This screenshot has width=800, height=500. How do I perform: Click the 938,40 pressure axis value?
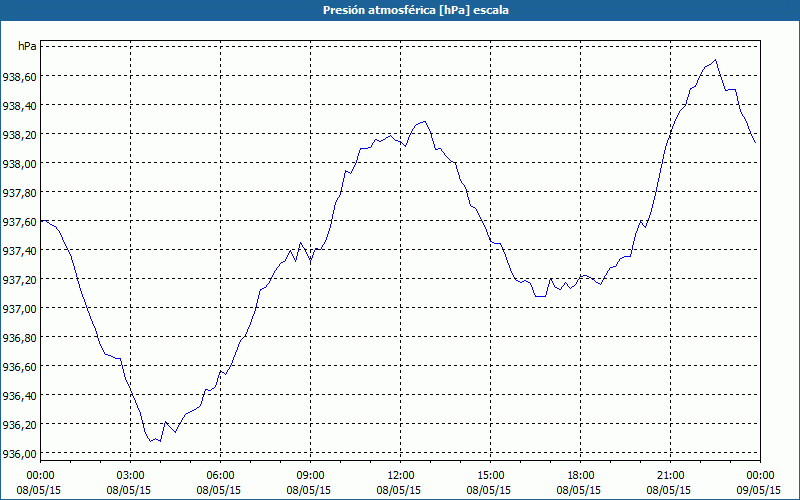click(x=19, y=105)
